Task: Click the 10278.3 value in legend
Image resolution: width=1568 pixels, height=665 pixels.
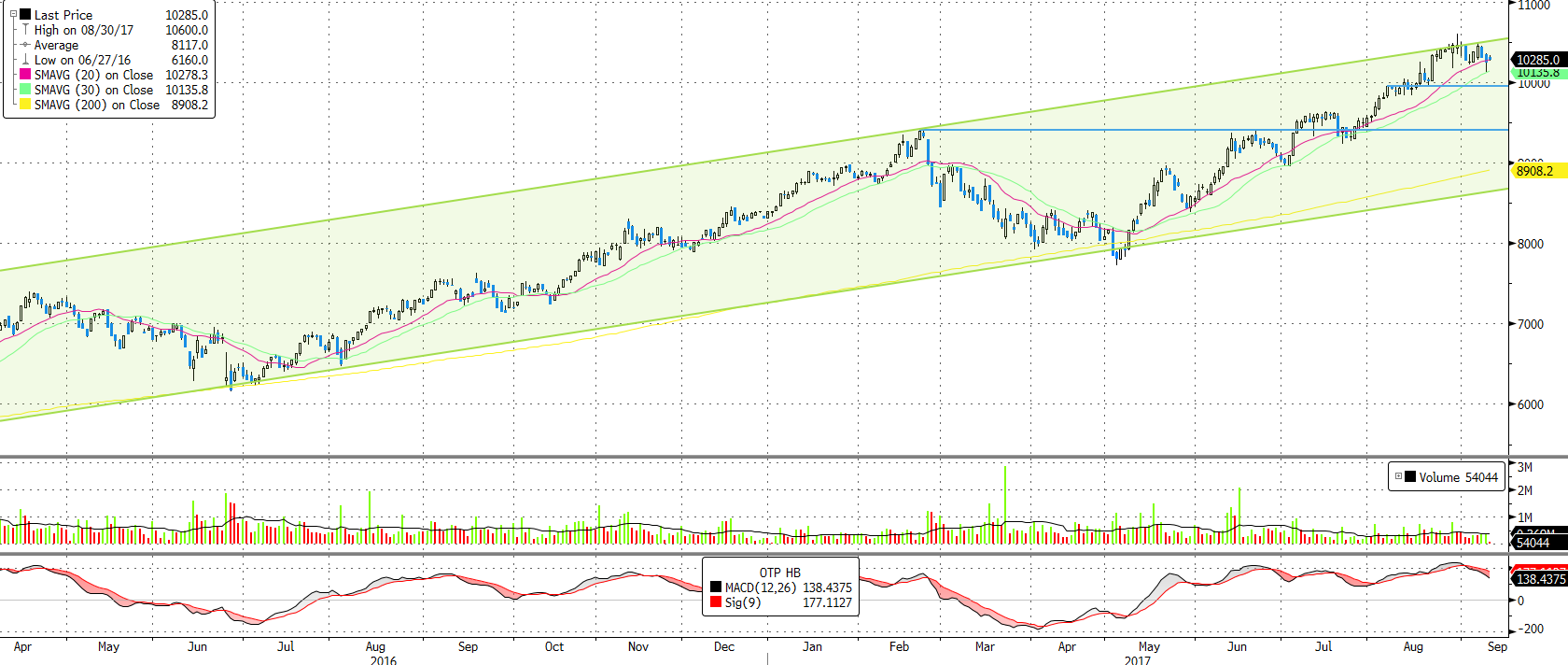Action: point(187,75)
